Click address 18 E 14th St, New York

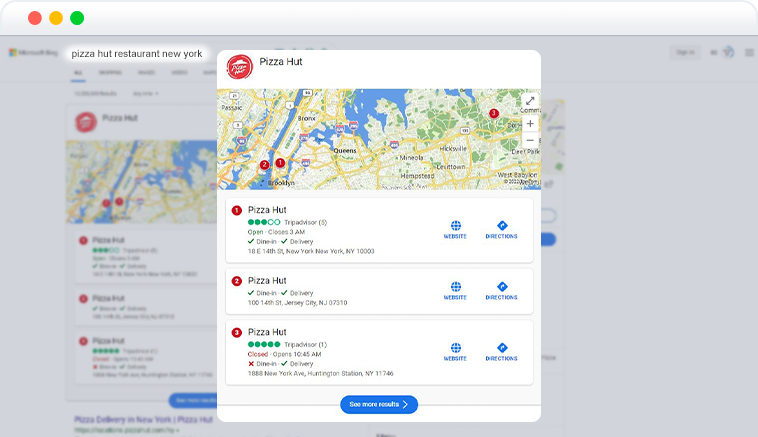(311, 251)
